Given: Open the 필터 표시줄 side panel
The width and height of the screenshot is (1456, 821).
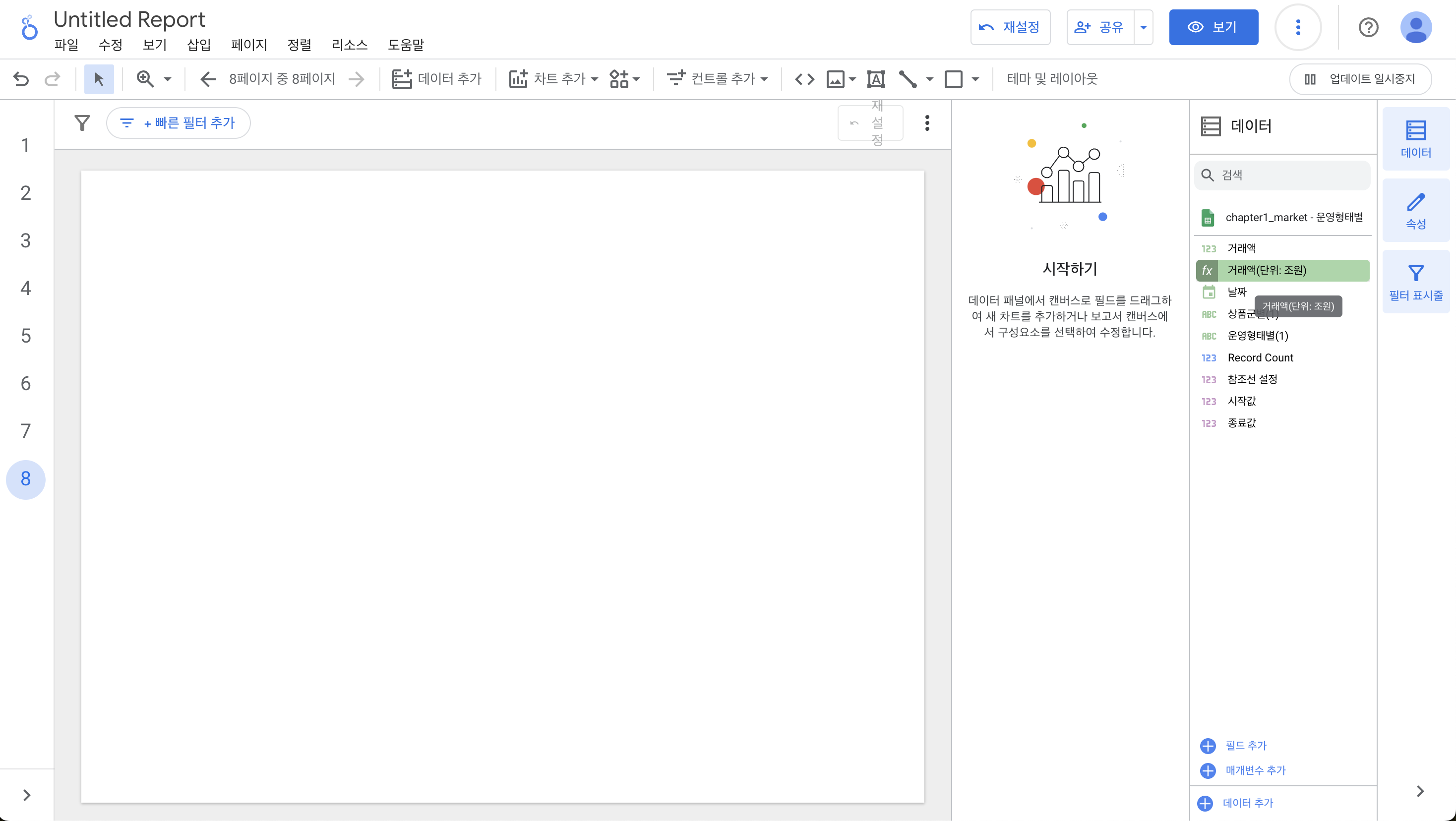Looking at the screenshot, I should [x=1415, y=282].
